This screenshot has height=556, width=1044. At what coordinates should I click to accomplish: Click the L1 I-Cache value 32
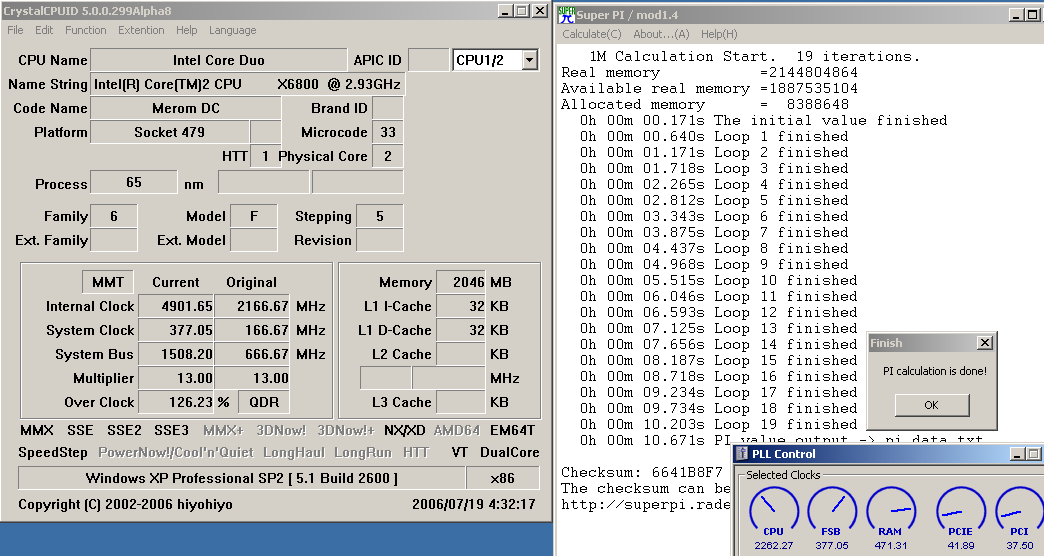(x=461, y=306)
